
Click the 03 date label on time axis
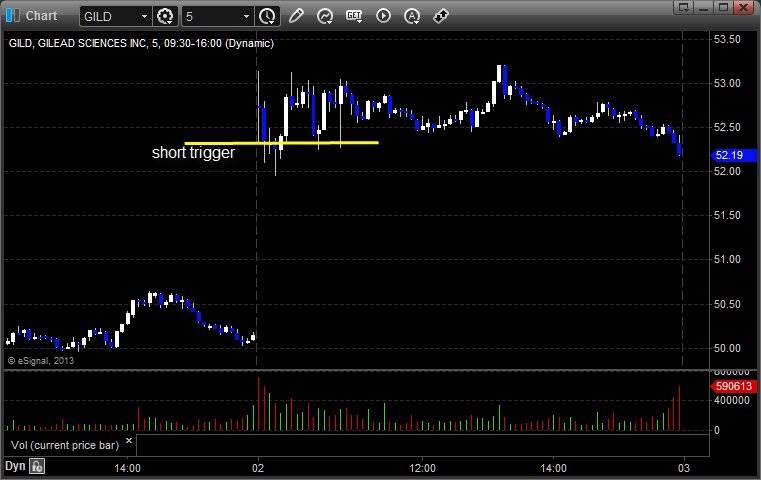pos(684,468)
